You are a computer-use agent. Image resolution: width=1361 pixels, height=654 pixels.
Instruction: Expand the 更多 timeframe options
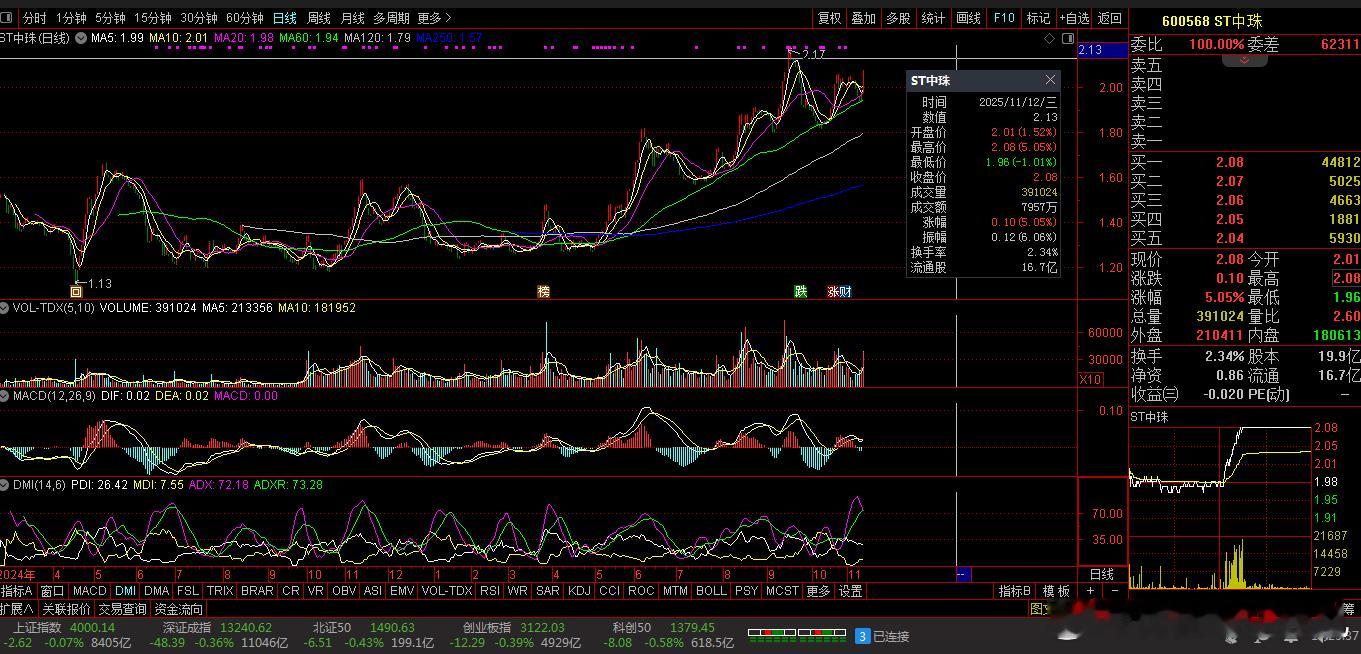click(x=434, y=18)
